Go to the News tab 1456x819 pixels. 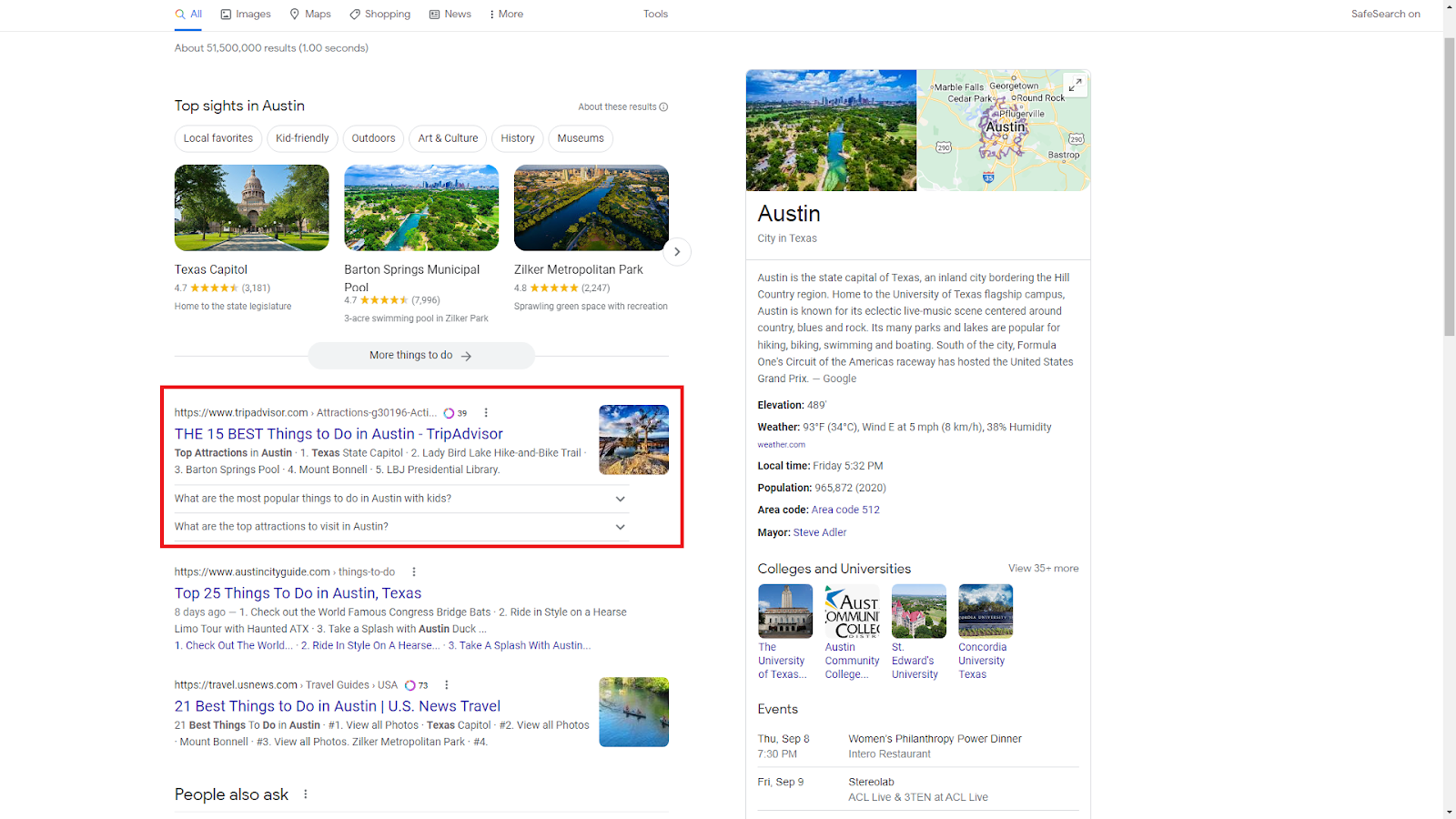(450, 14)
